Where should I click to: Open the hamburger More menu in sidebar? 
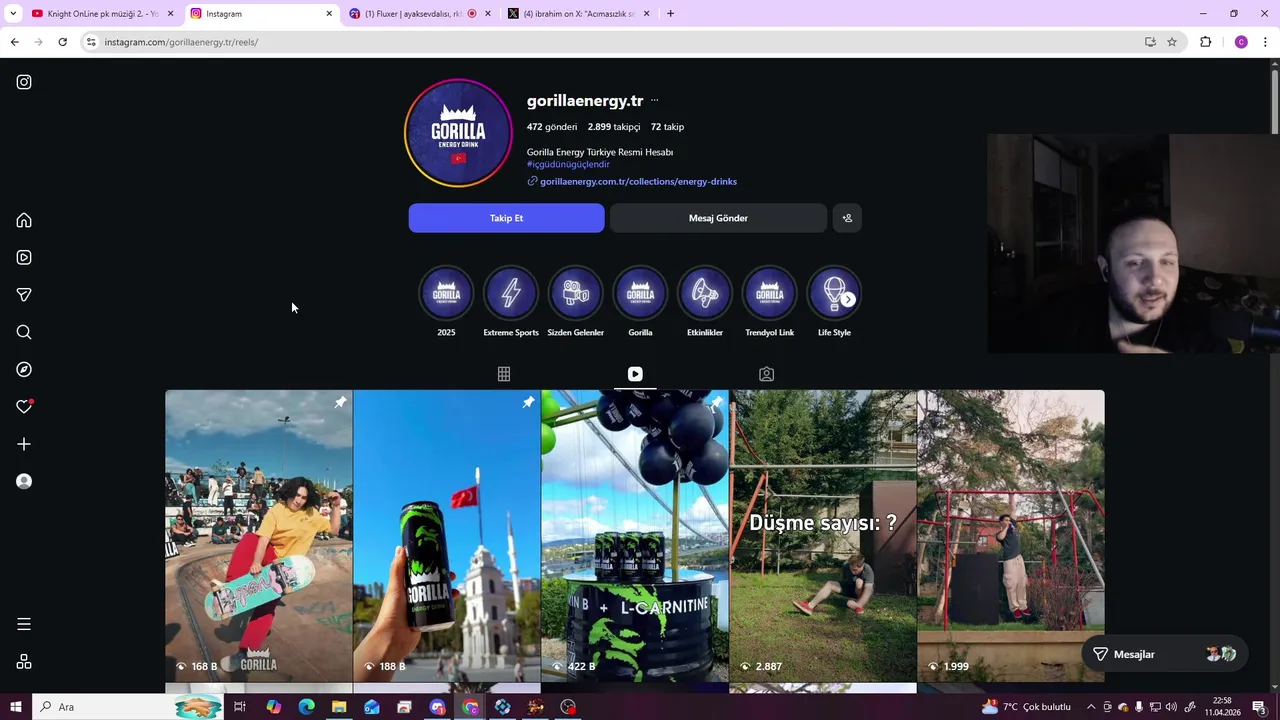[x=24, y=624]
